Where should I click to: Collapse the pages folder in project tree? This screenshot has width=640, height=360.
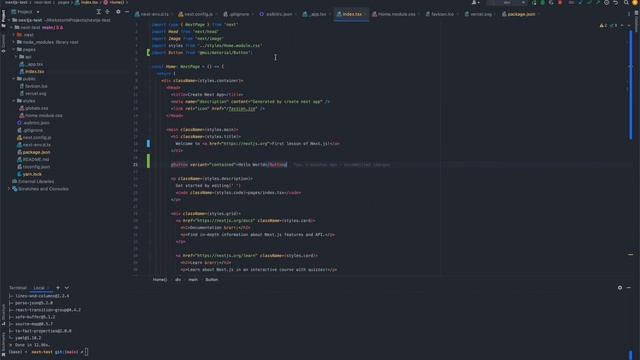[x=14, y=49]
